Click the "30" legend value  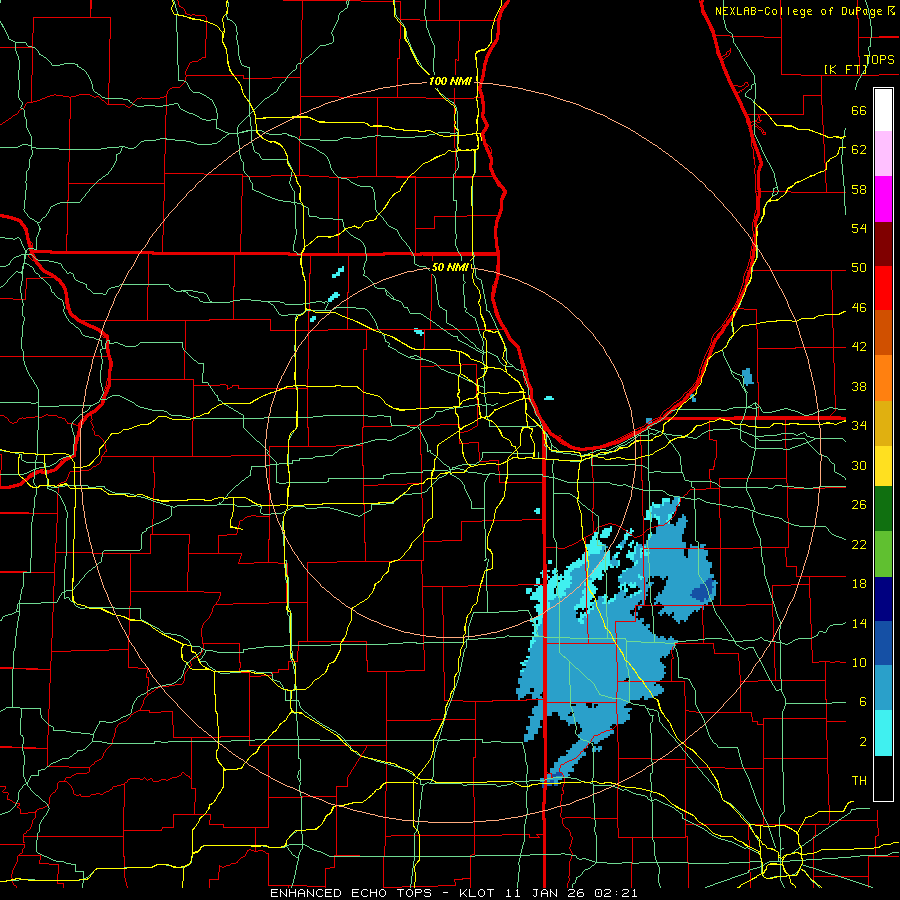coord(859,465)
